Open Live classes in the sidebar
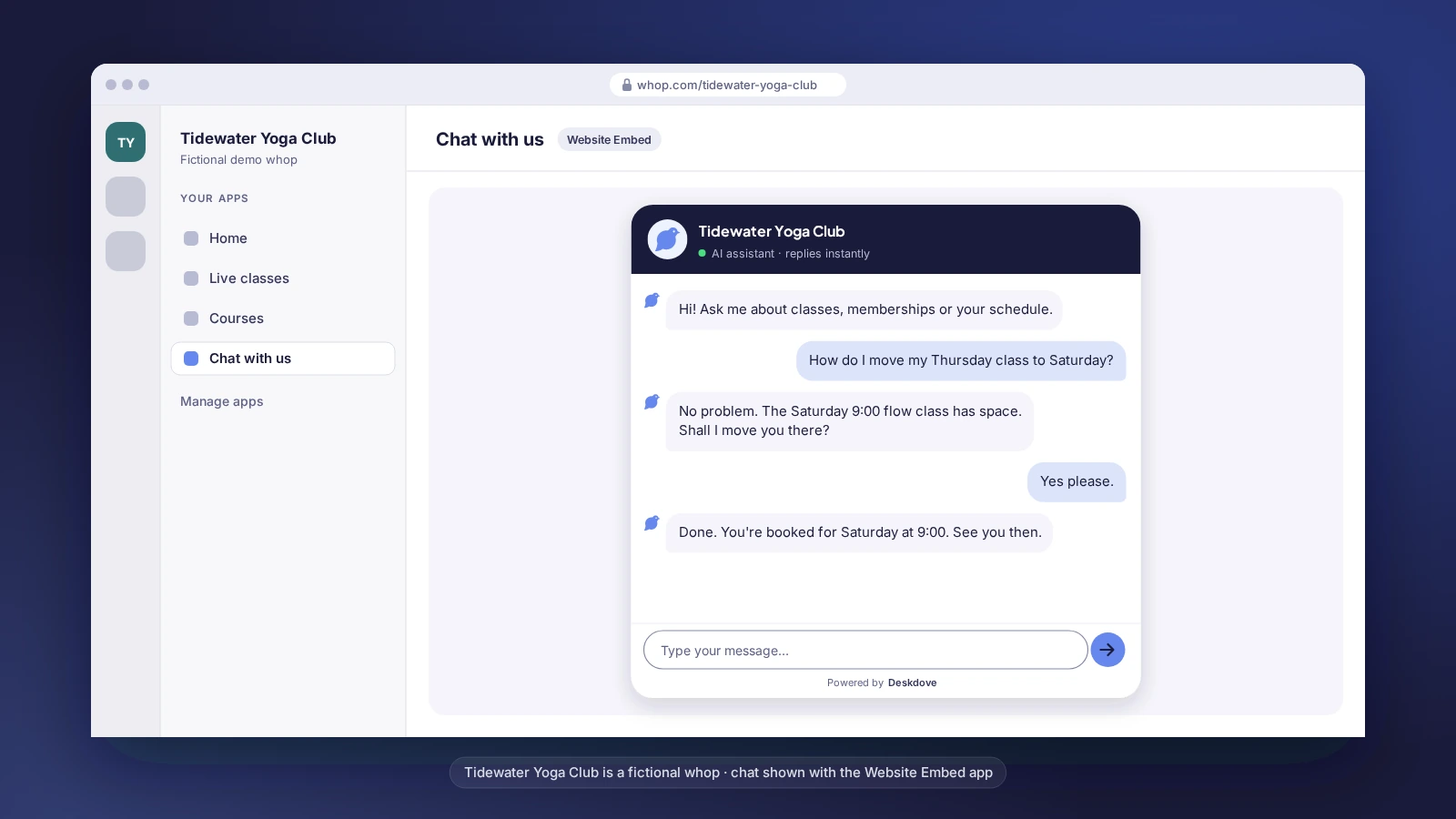1456x819 pixels. coord(283,278)
